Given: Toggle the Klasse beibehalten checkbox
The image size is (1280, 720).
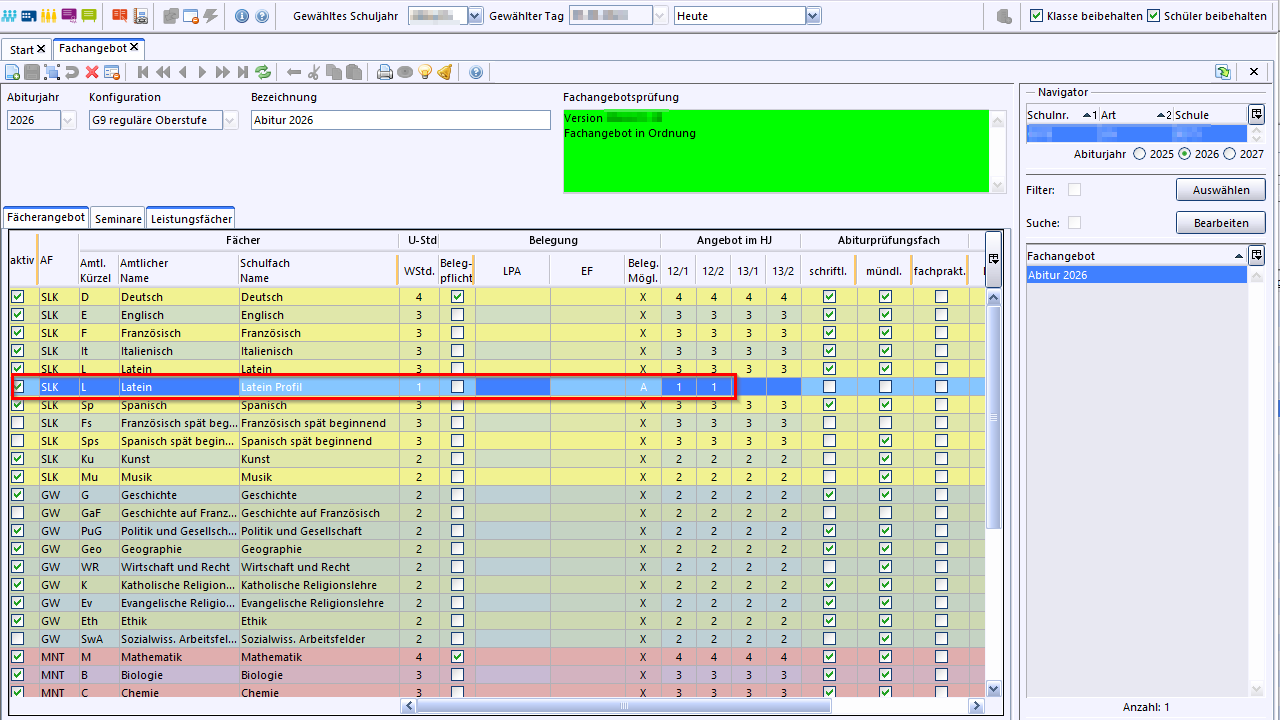Looking at the screenshot, I should pyautogui.click(x=1036, y=16).
